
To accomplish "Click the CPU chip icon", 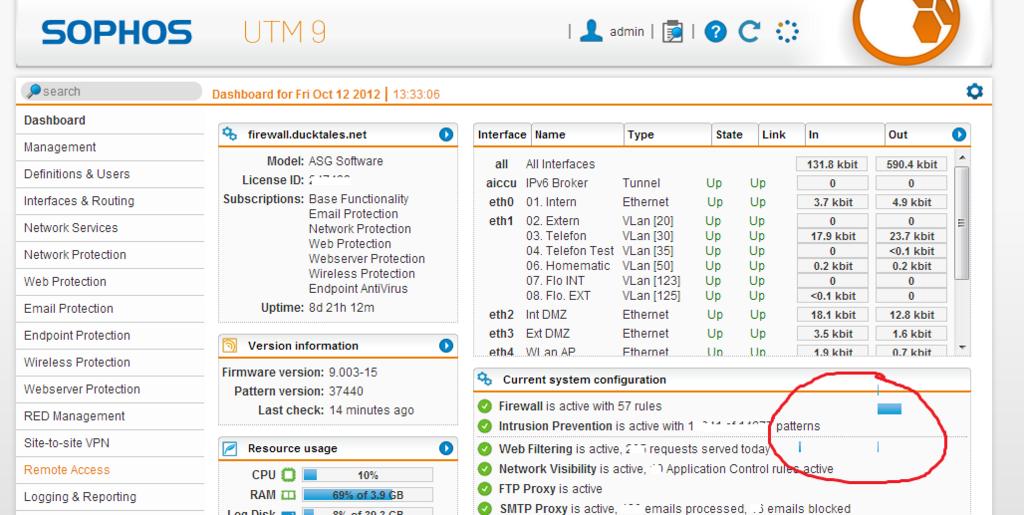I will tap(289, 475).
